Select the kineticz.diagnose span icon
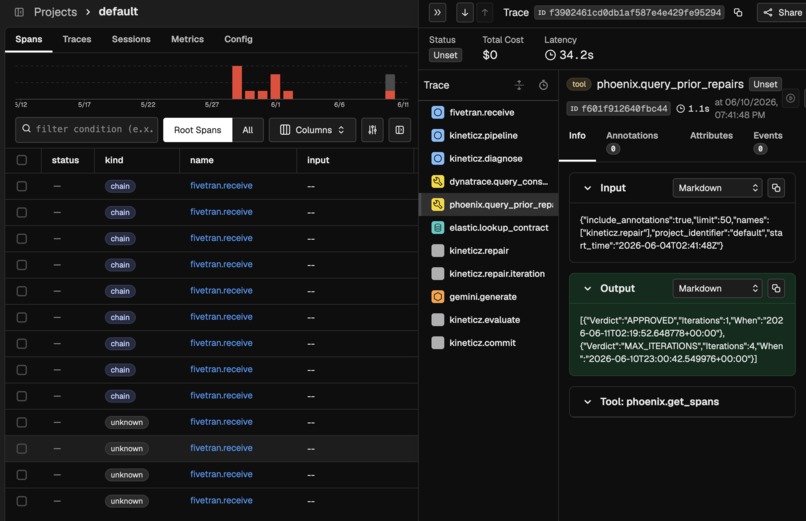The width and height of the screenshot is (806, 521). [437, 159]
